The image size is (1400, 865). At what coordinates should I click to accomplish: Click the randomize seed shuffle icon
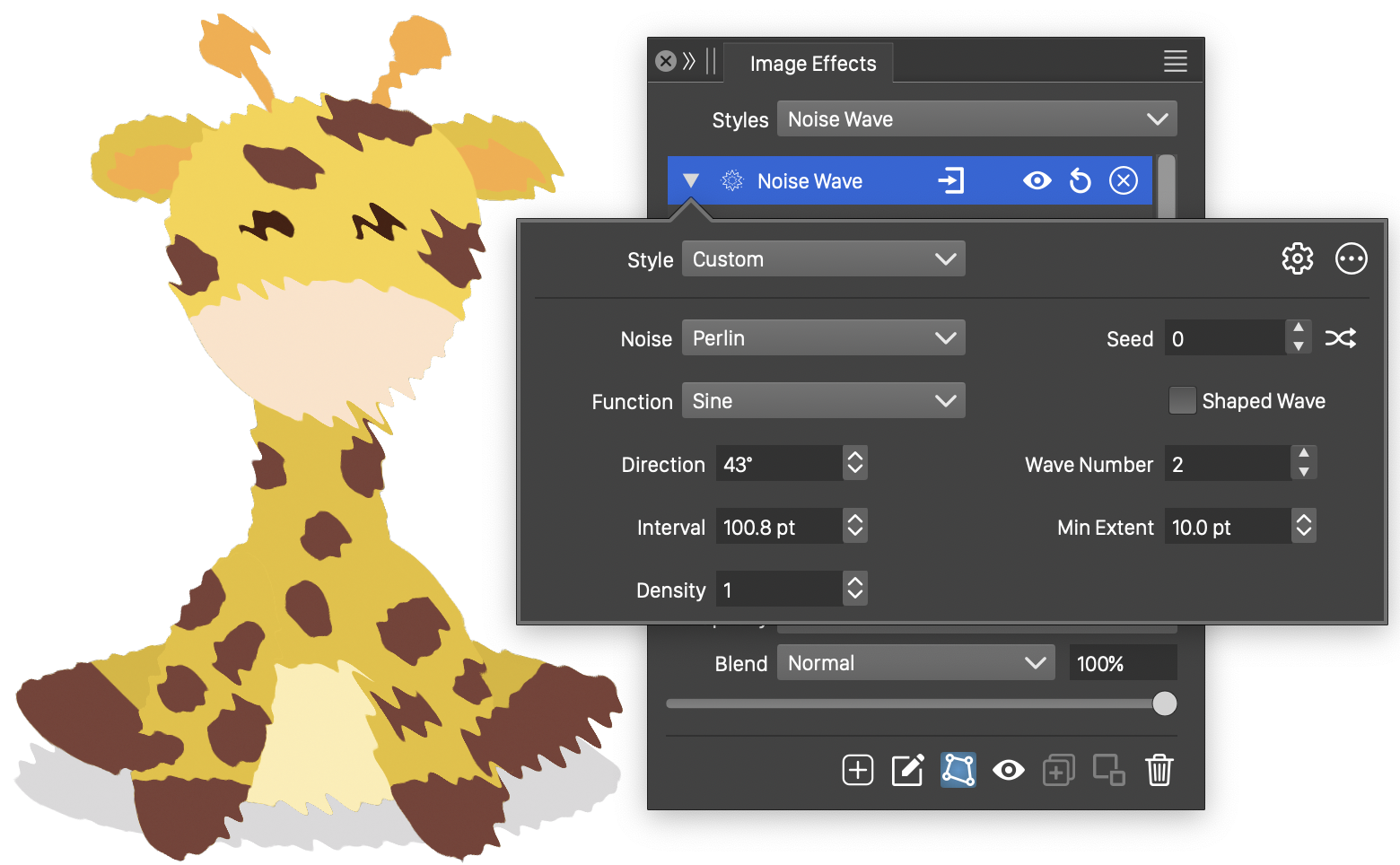[1340, 338]
